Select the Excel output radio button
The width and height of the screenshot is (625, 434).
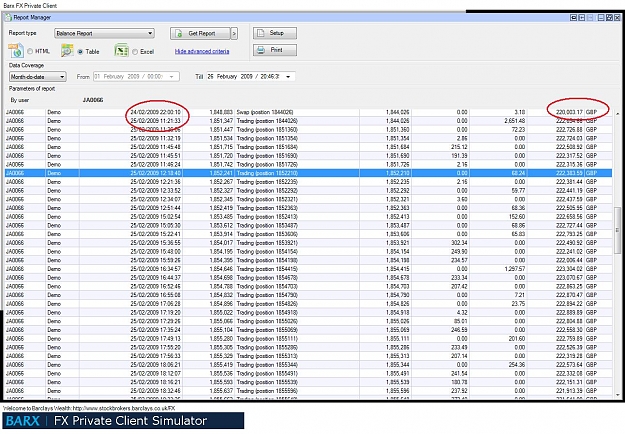(x=135, y=52)
